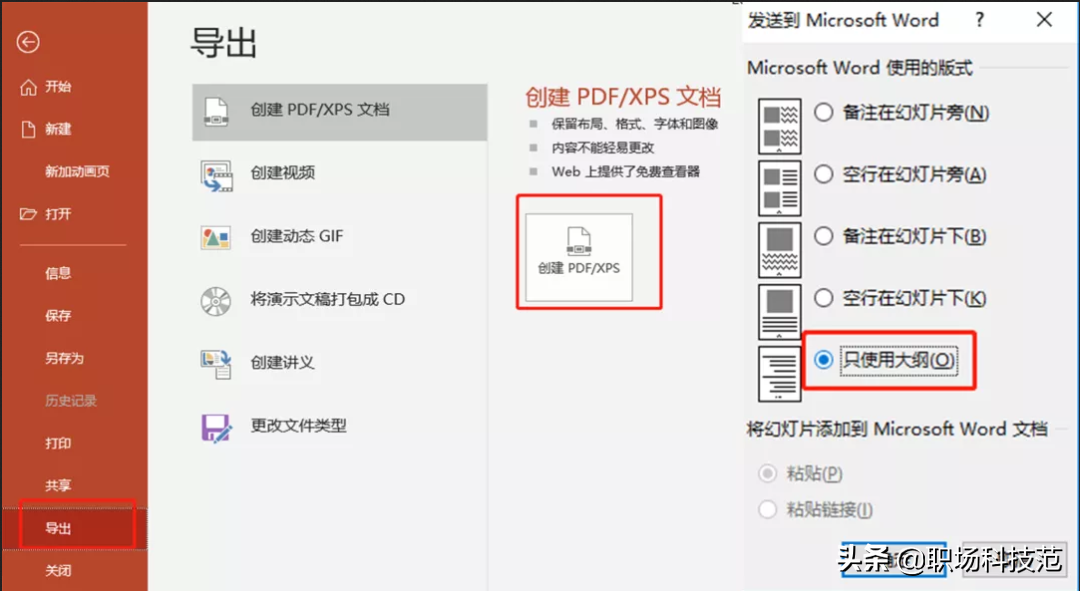This screenshot has width=1080, height=591.
Task: Click the handout icon beside 创建讲义
Action: (216, 364)
